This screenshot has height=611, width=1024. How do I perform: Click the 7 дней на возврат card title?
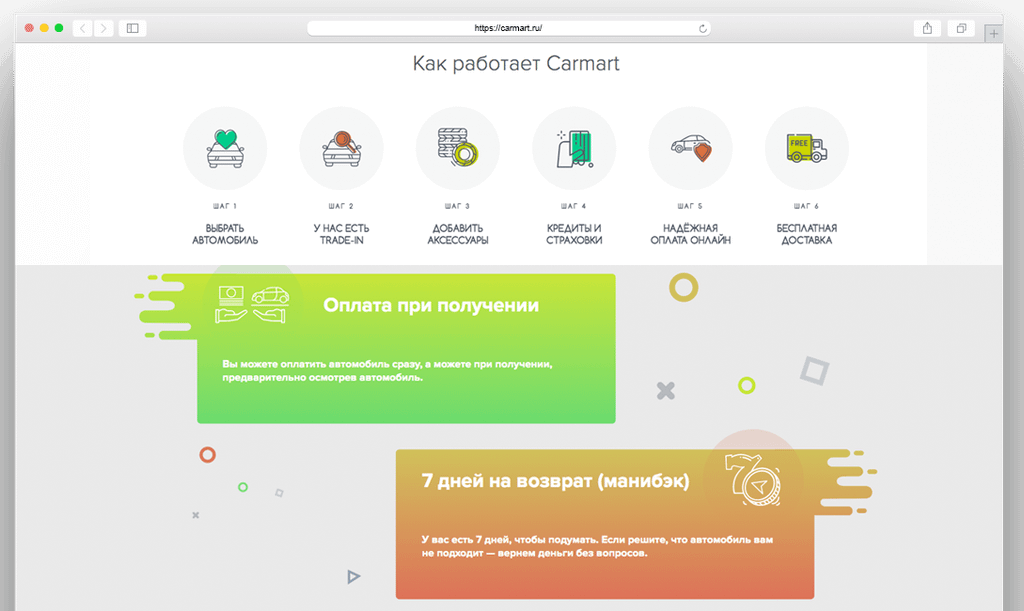point(555,481)
